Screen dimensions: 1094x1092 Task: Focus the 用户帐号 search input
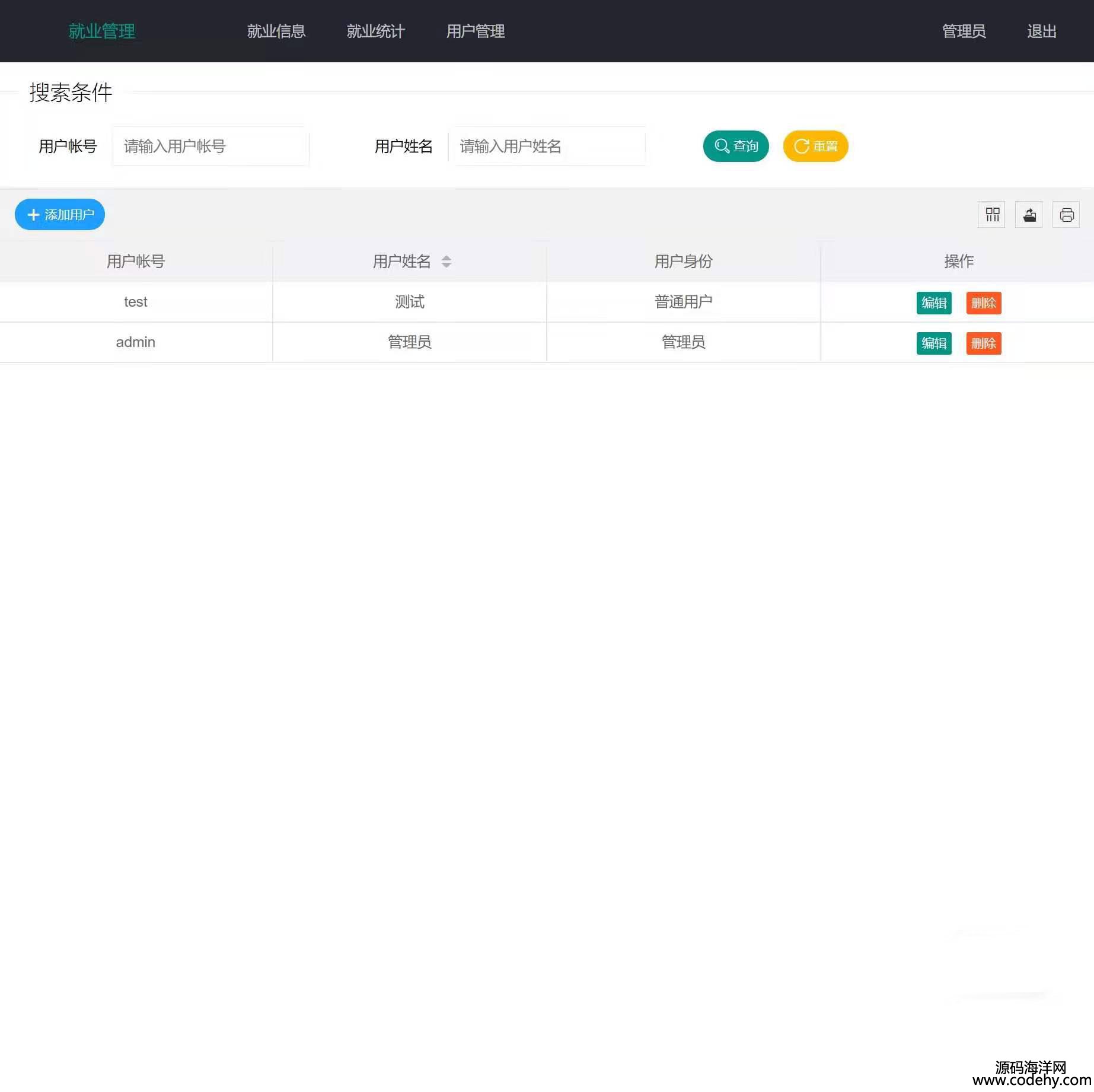(x=210, y=147)
